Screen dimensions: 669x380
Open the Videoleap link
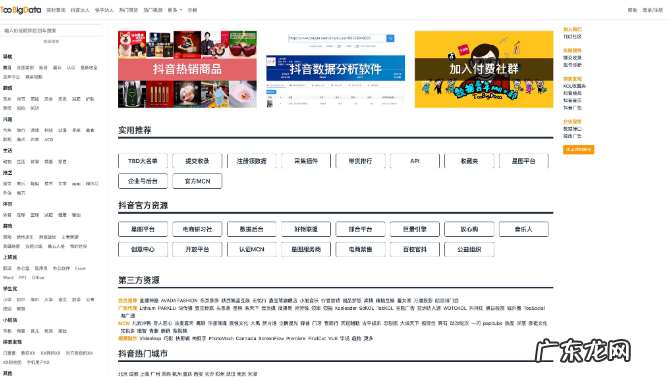(150, 338)
